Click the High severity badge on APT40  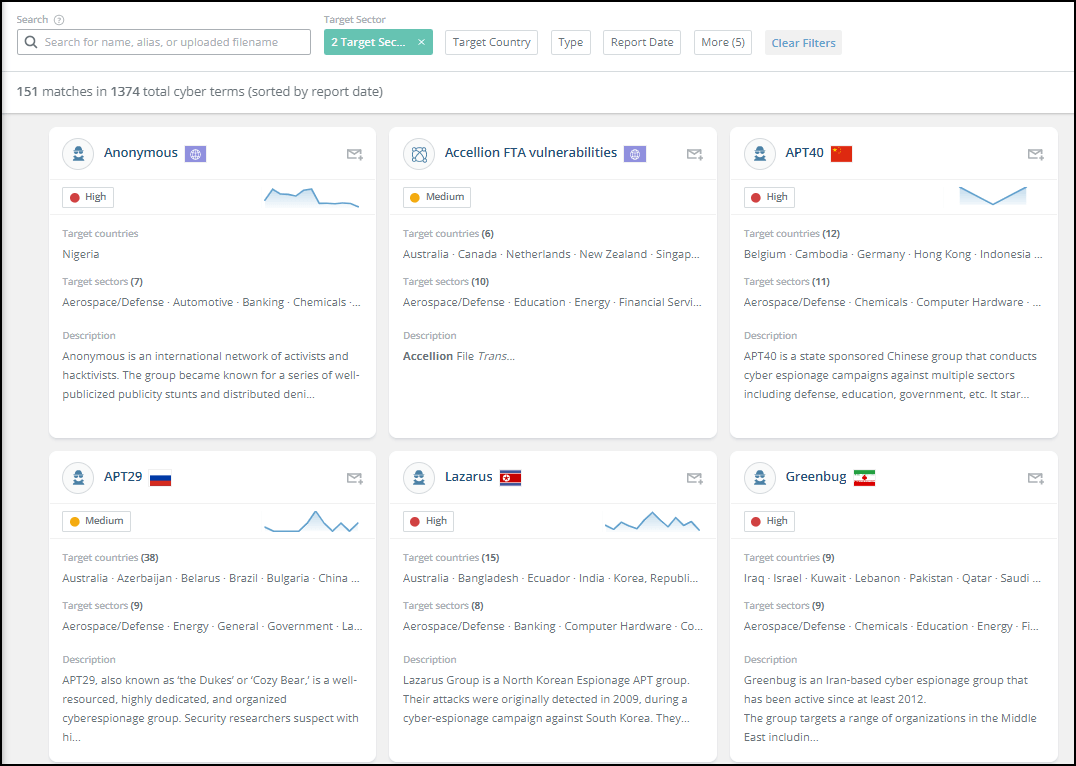click(x=769, y=197)
